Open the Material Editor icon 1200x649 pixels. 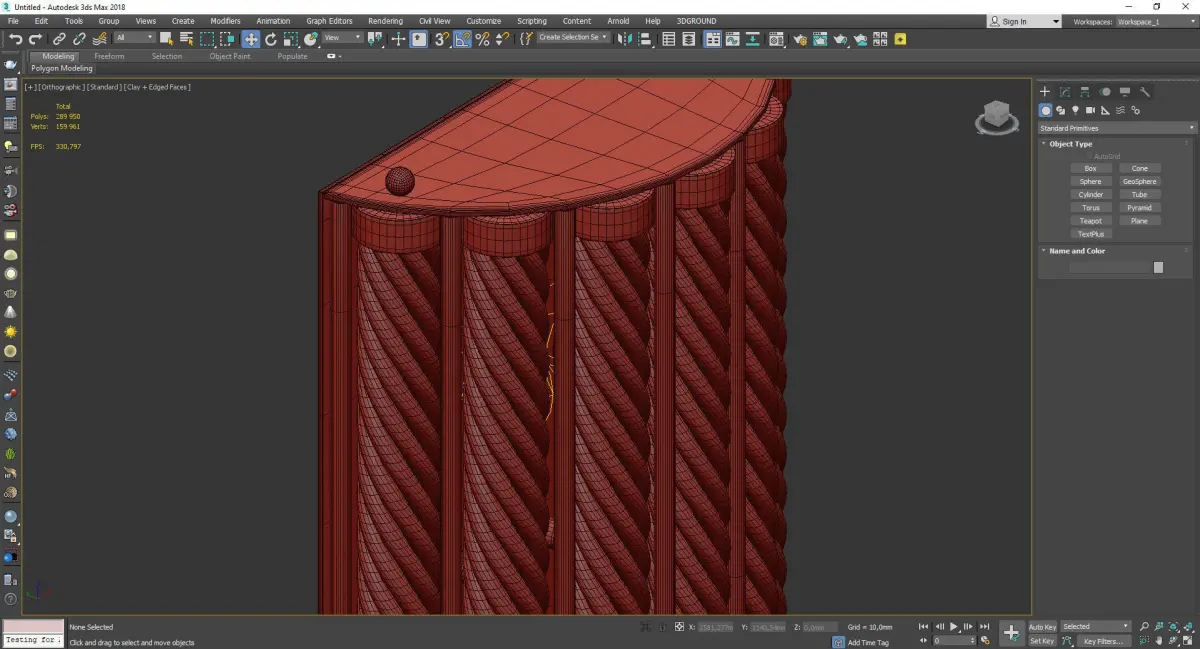pos(776,39)
